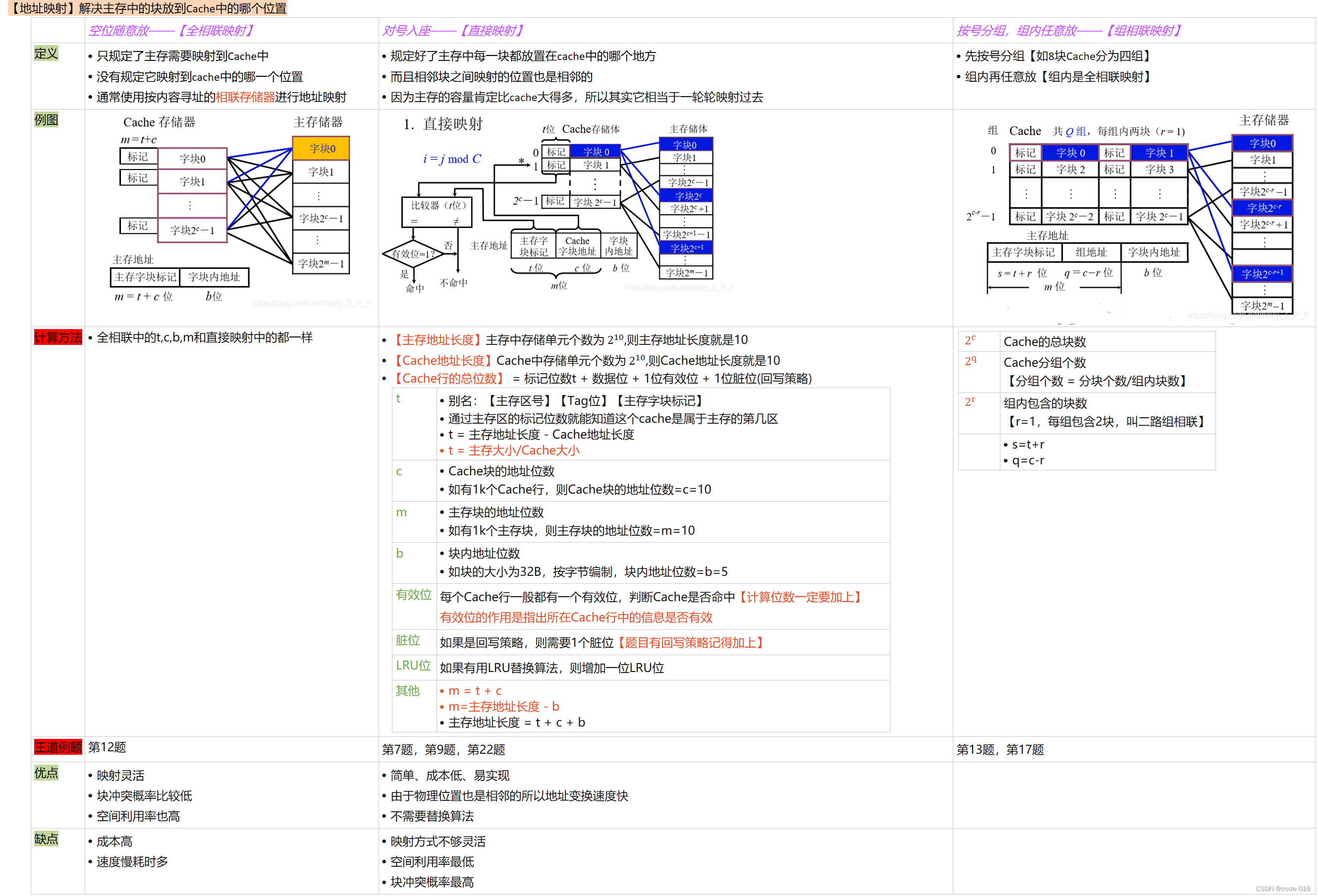Click the green LRU位 row label

(413, 665)
